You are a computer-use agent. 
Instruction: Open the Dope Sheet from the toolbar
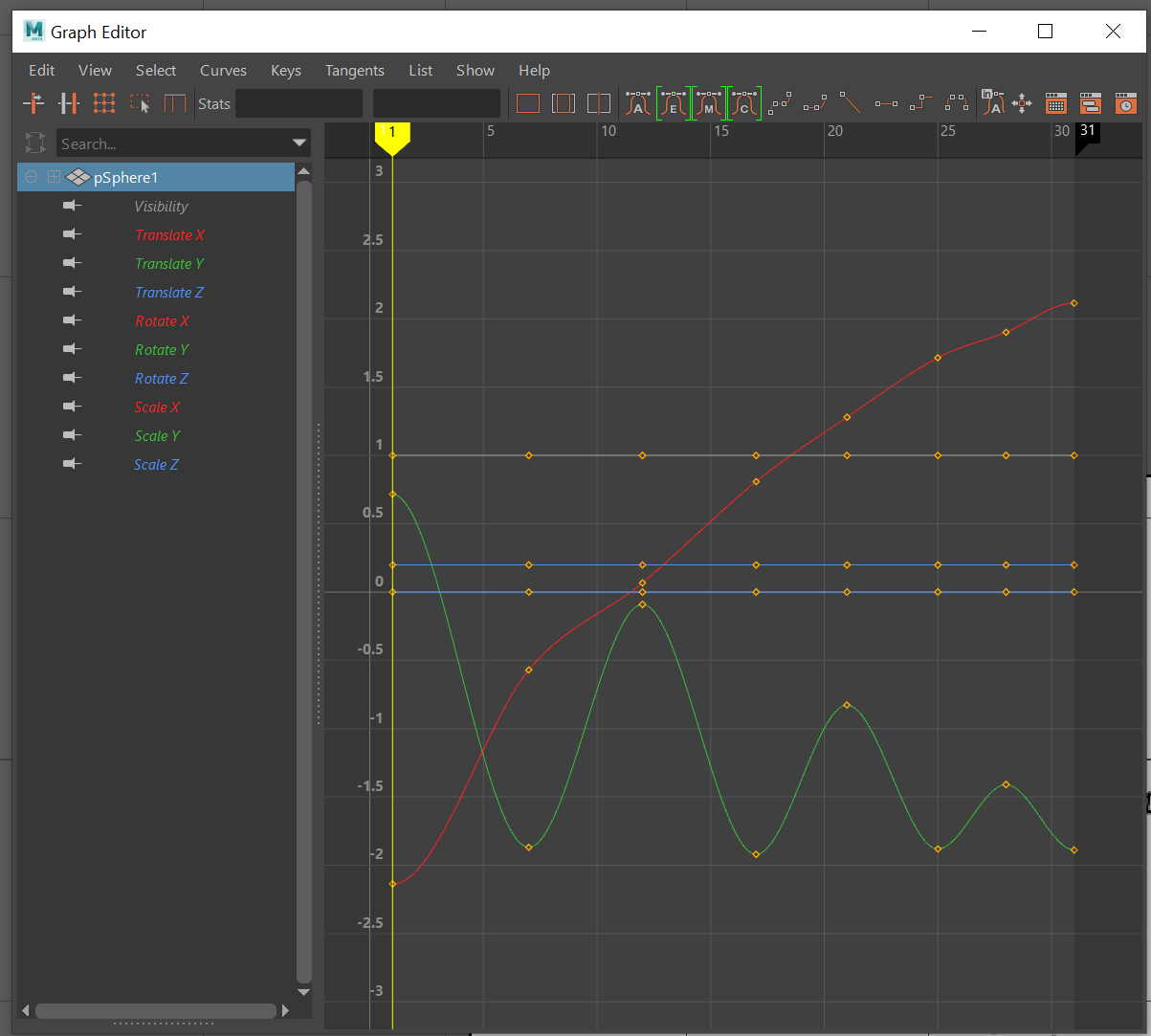pyautogui.click(x=1055, y=103)
